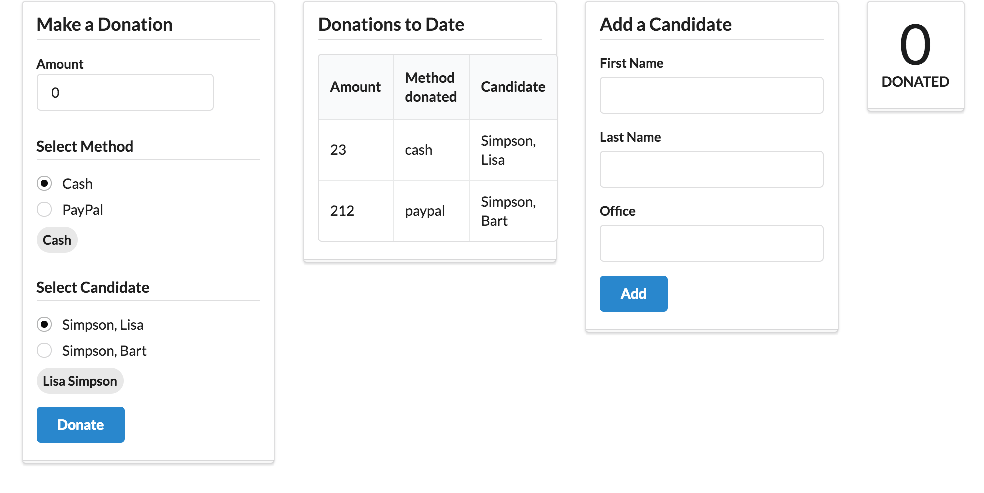Image resolution: width=984 pixels, height=493 pixels.
Task: Select the PayPal payment method radio
Action: coord(44,210)
